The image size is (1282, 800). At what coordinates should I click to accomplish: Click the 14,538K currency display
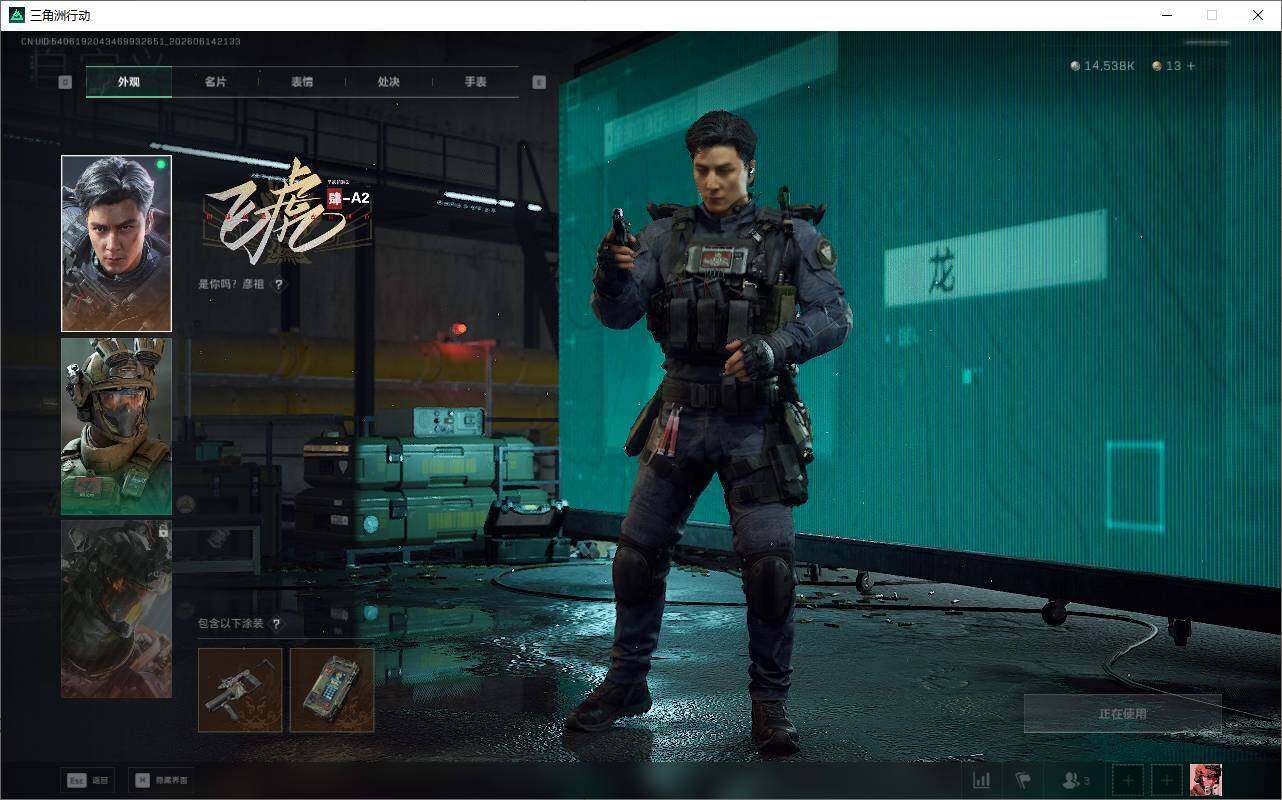click(1102, 66)
